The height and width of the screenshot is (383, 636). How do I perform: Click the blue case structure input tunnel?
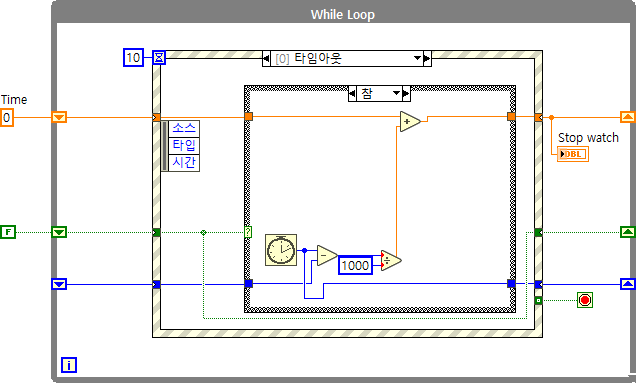tap(249, 284)
